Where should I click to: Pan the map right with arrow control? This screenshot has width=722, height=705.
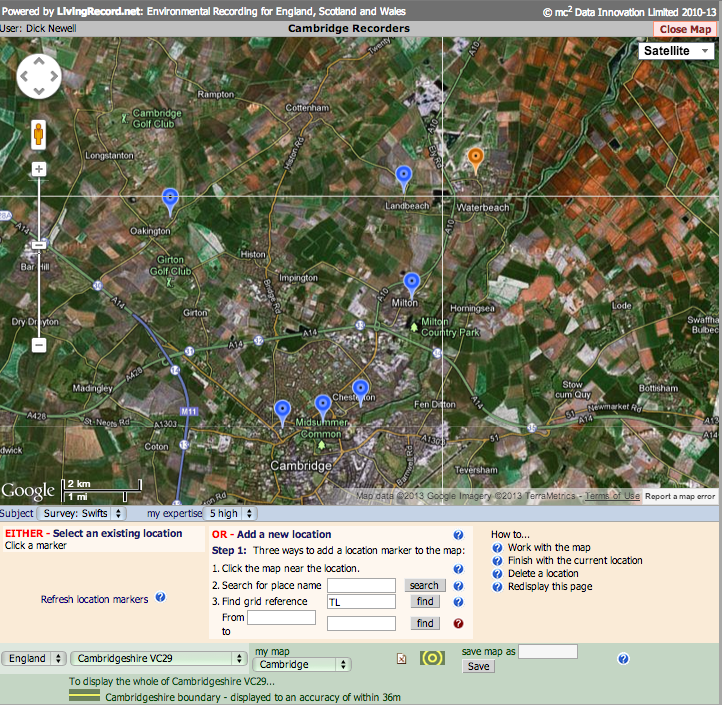click(54, 76)
